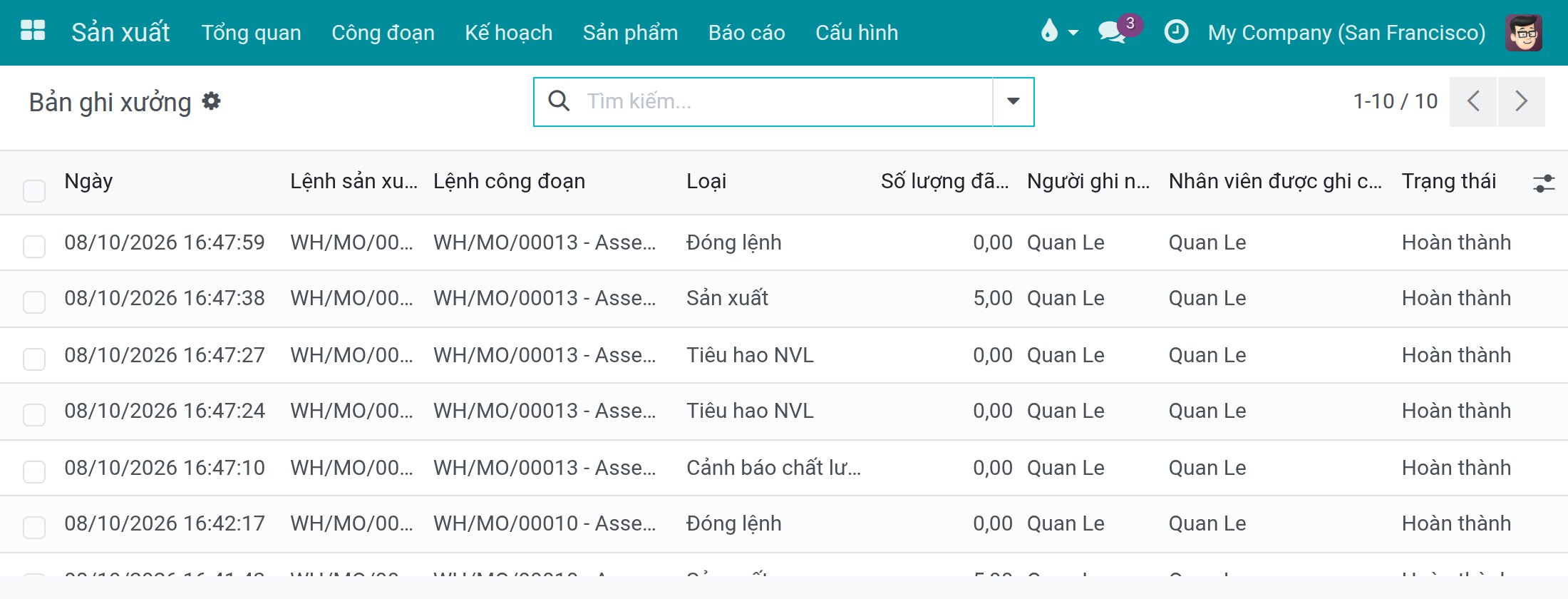
Task: Open the conversations messages icon
Action: (1112, 32)
